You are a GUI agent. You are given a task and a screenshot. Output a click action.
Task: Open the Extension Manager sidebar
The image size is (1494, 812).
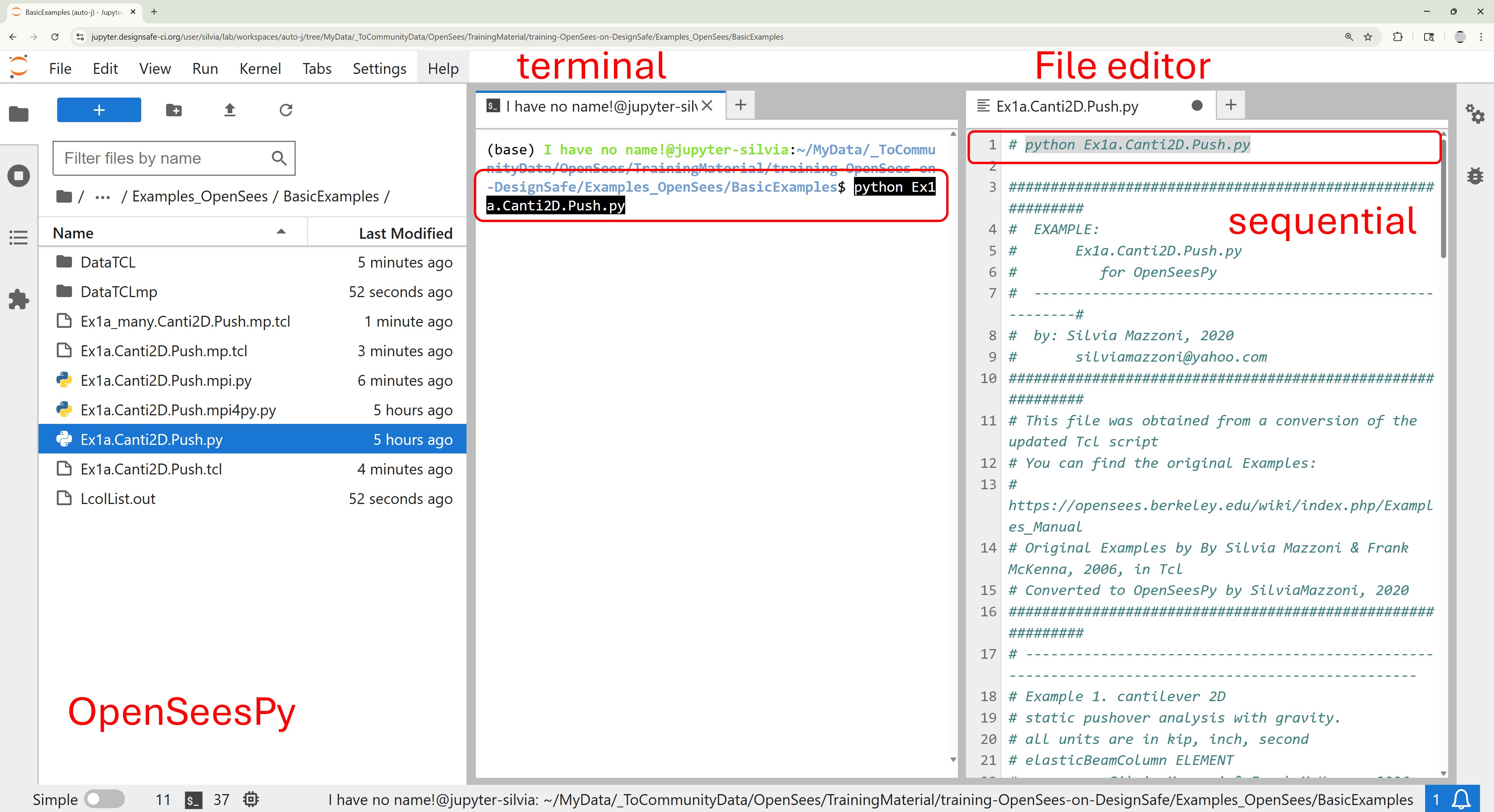tap(19, 300)
